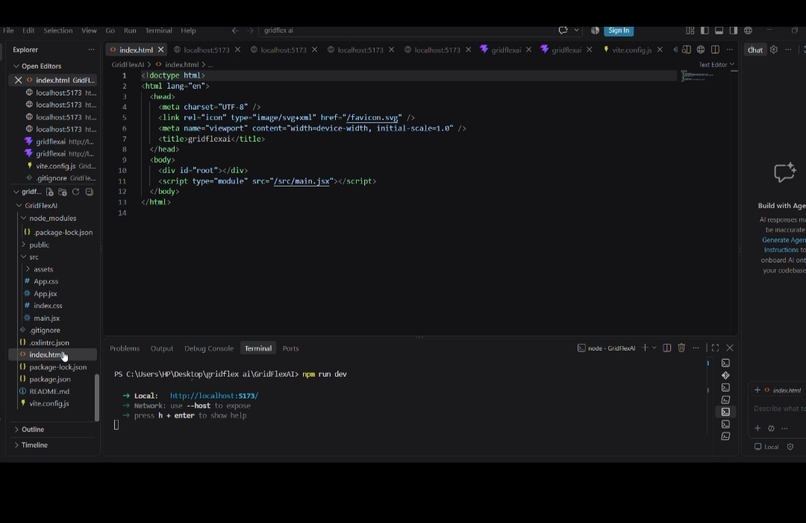The width and height of the screenshot is (806, 523).
Task: Open the Terminal menu
Action: [158, 30]
